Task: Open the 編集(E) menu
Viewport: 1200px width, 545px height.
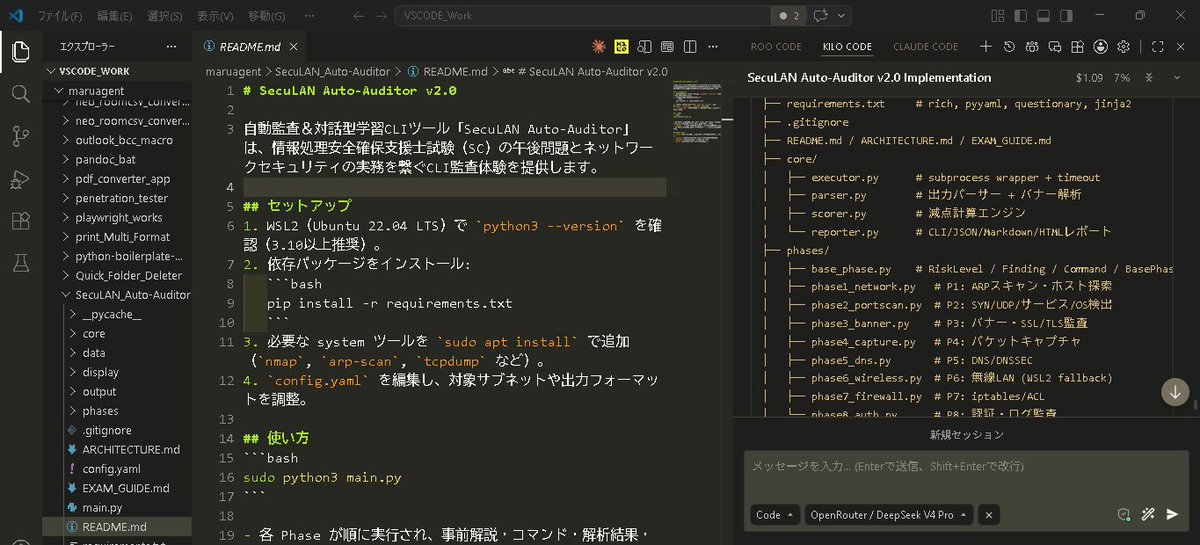Action: pos(116,16)
